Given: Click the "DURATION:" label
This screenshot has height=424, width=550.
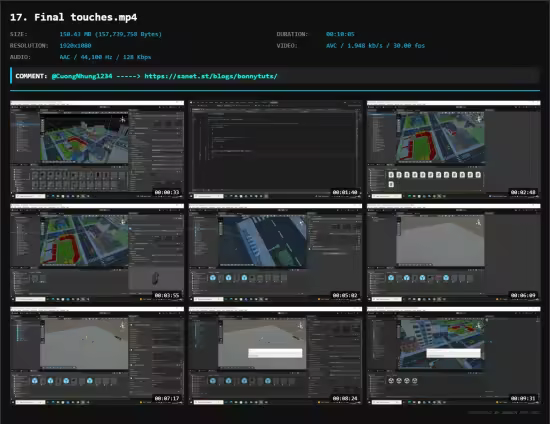Looking at the screenshot, I should (292, 34).
